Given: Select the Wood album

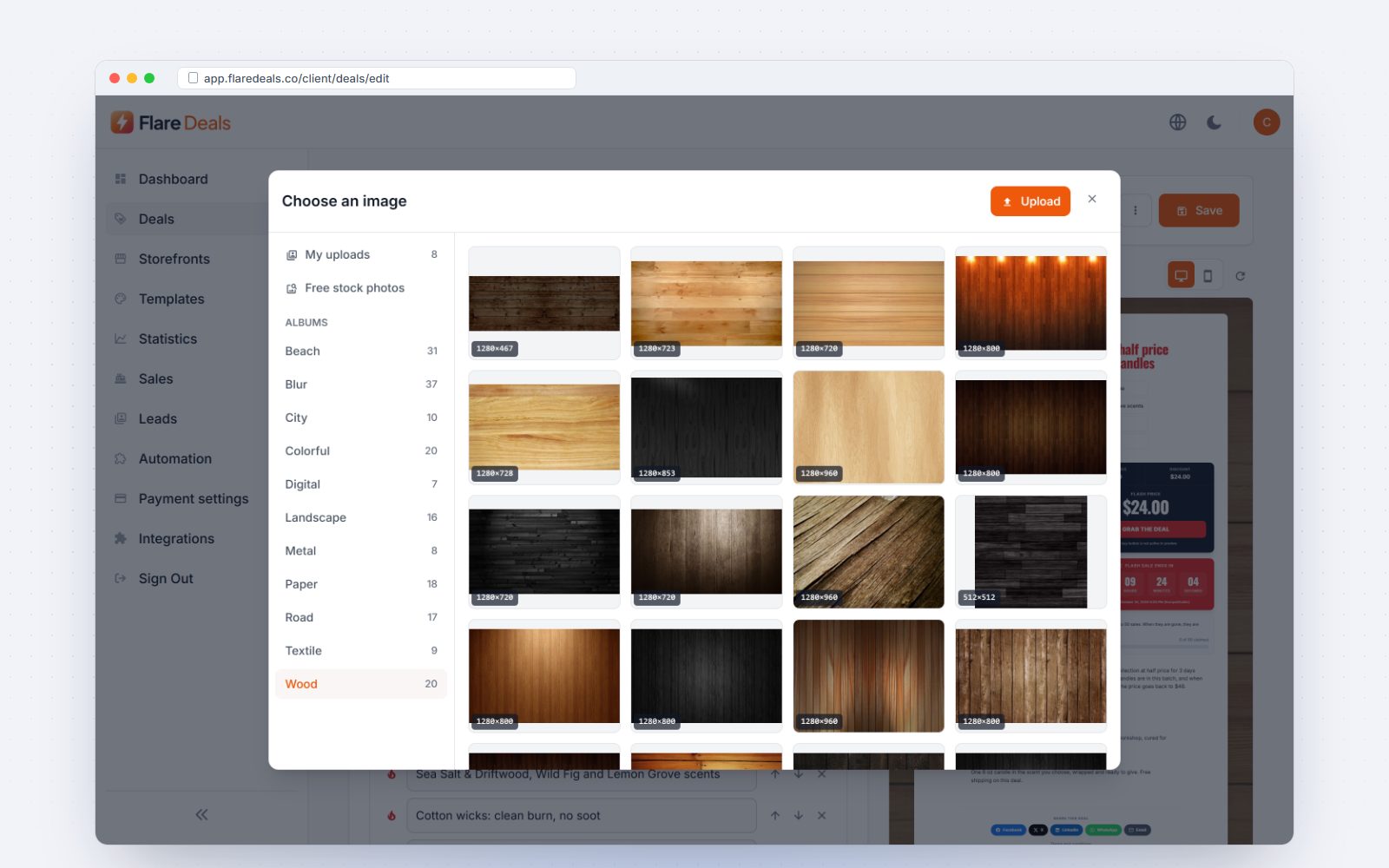Looking at the screenshot, I should (361, 684).
